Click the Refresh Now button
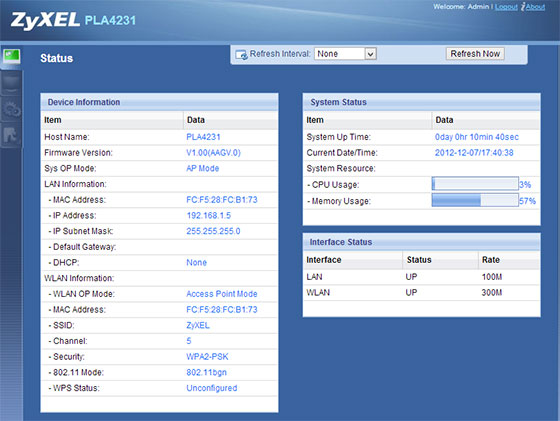The height and width of the screenshot is (421, 560). click(475, 54)
